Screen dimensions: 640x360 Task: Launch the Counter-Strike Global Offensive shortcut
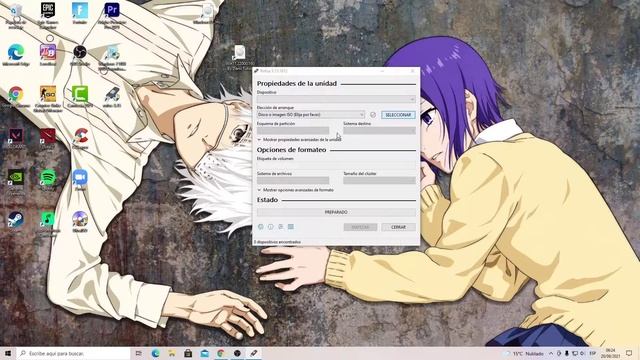tap(48, 99)
